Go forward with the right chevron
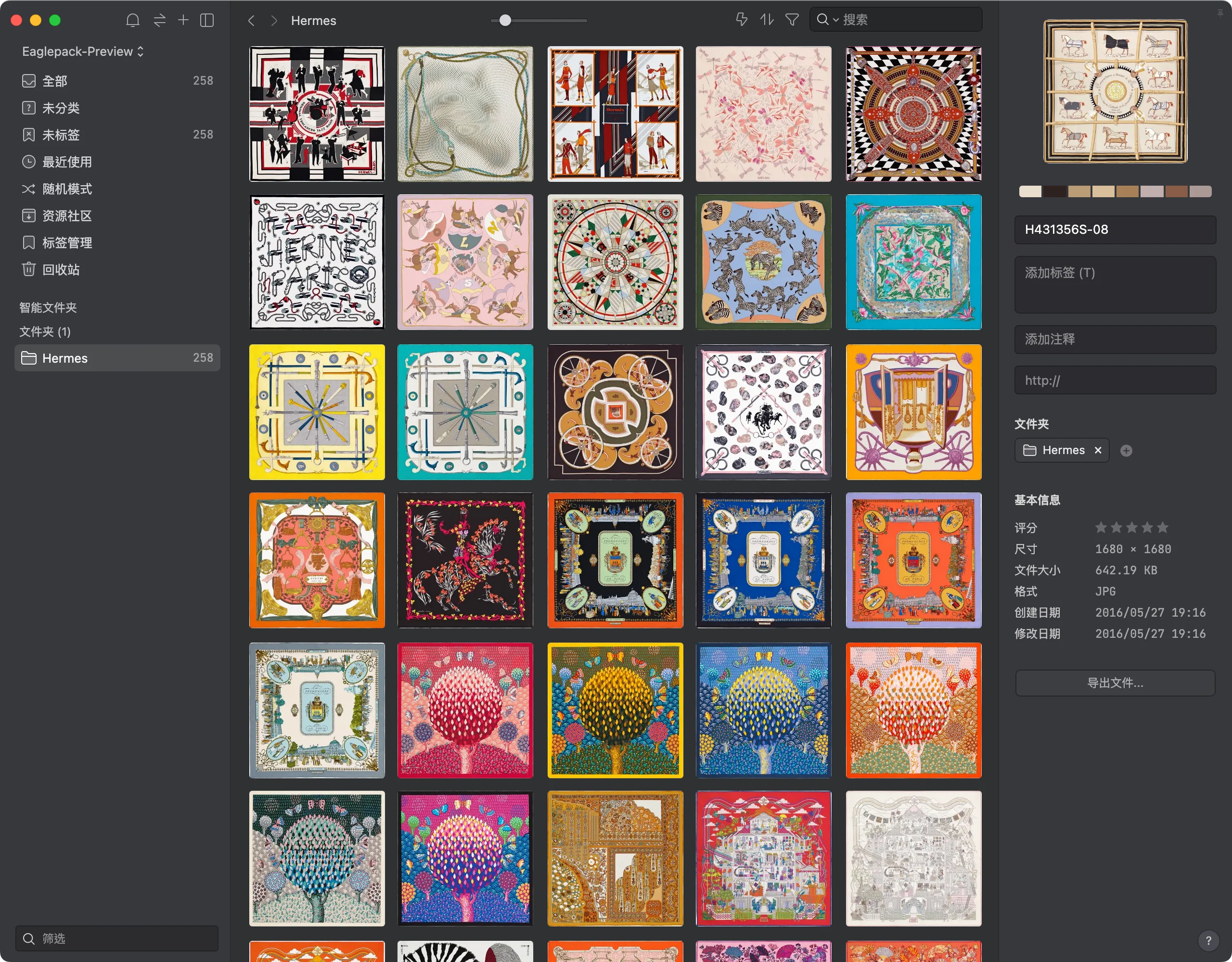Viewport: 1232px width, 962px height. click(274, 21)
